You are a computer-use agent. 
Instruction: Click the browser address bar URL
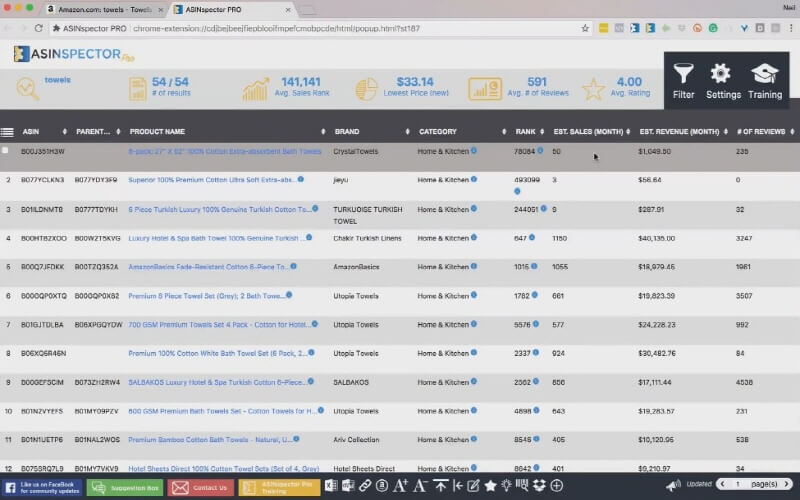click(x=277, y=29)
